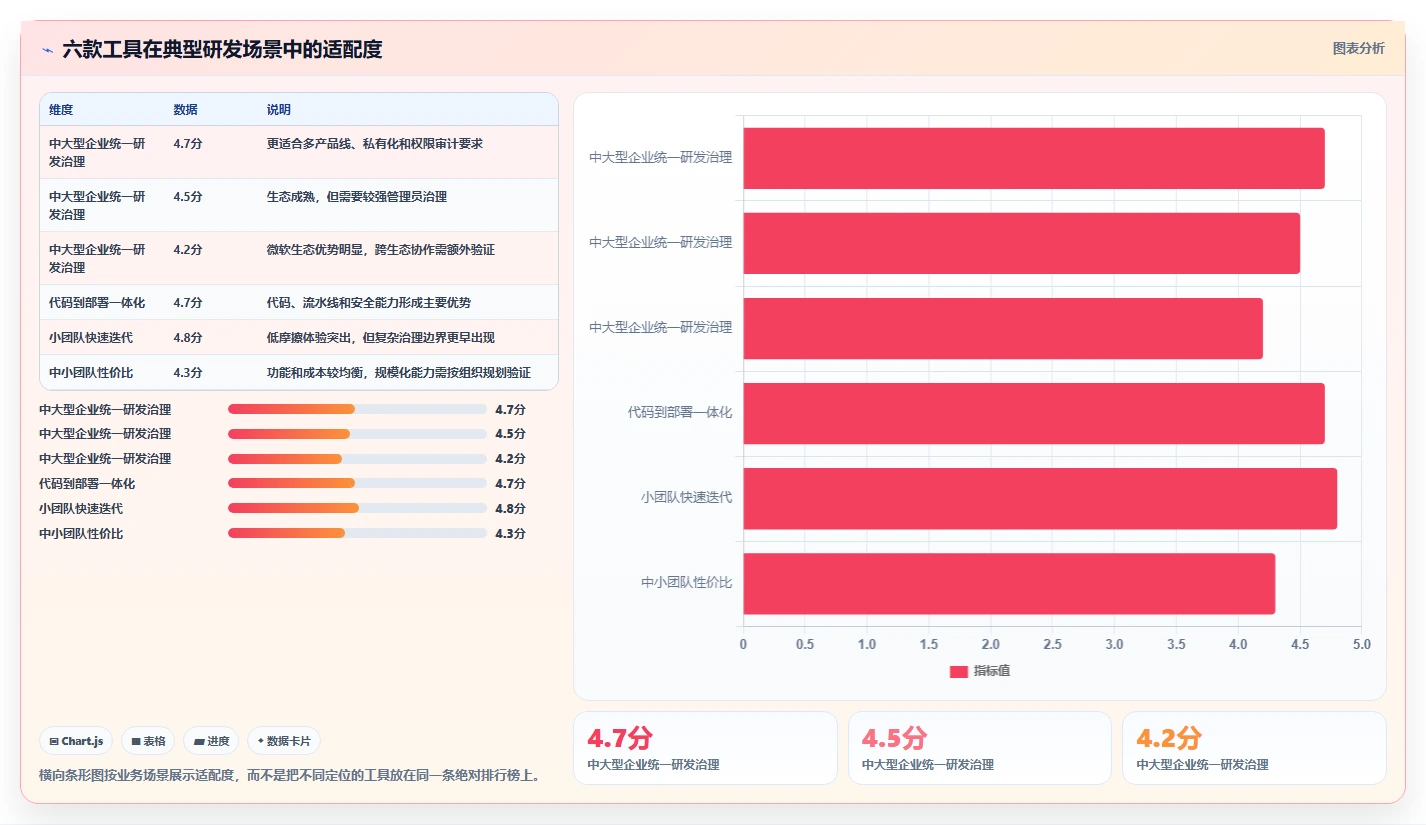This screenshot has width=1426, height=825.
Task: Click the 小团队快速迭代 y-axis label in chart
Action: coord(687,497)
